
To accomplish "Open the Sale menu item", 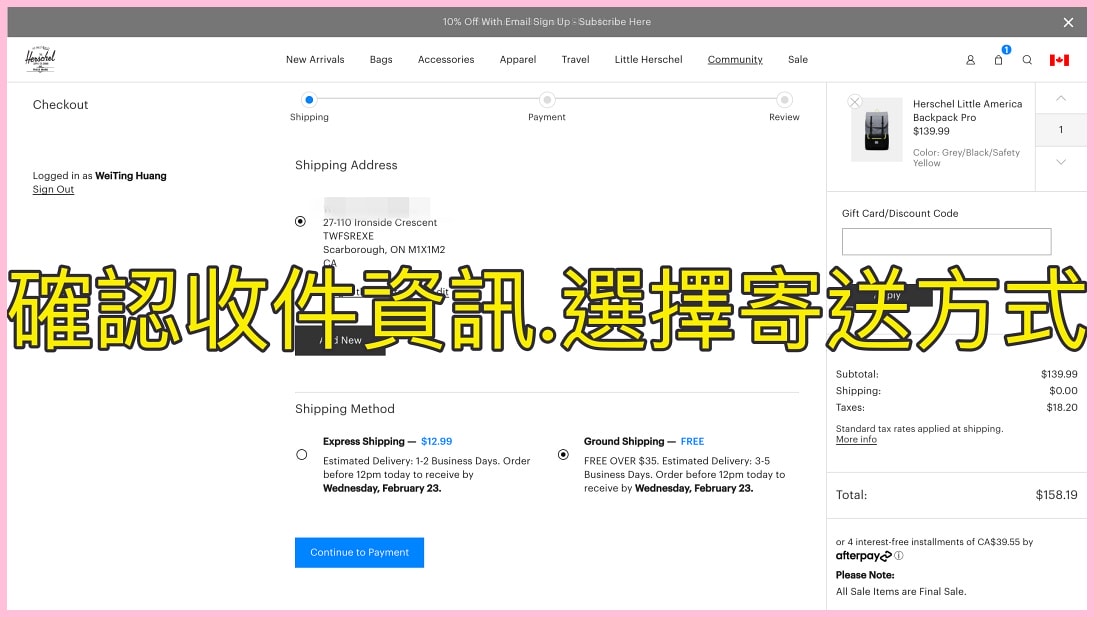I will (797, 60).
